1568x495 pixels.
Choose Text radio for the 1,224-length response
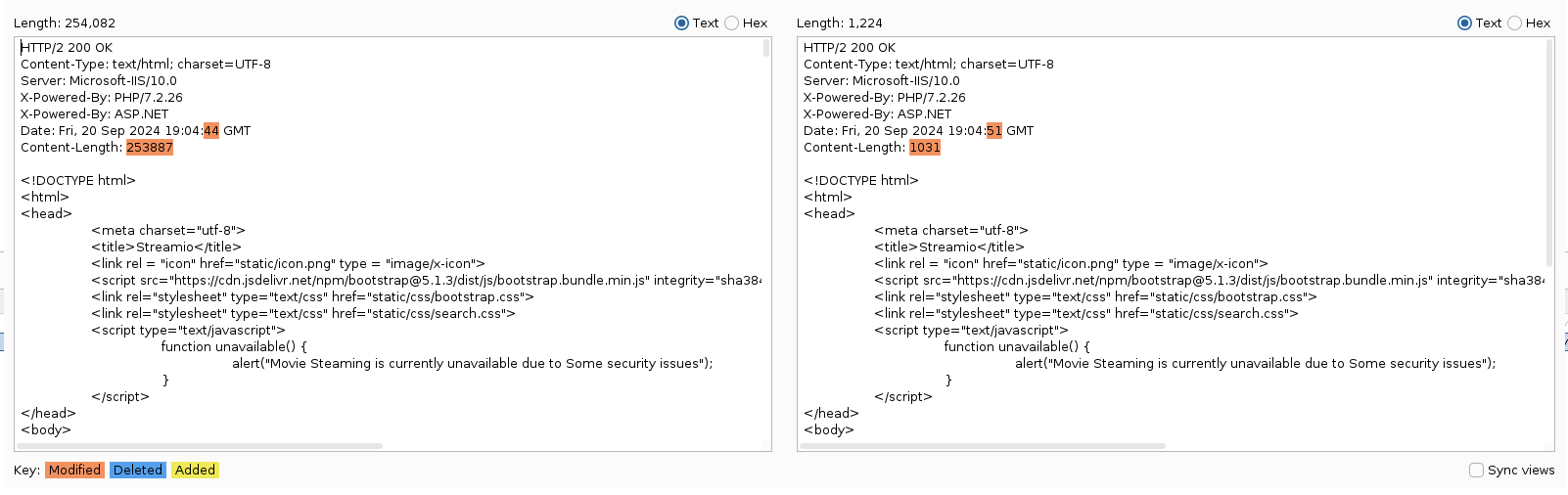[1465, 23]
